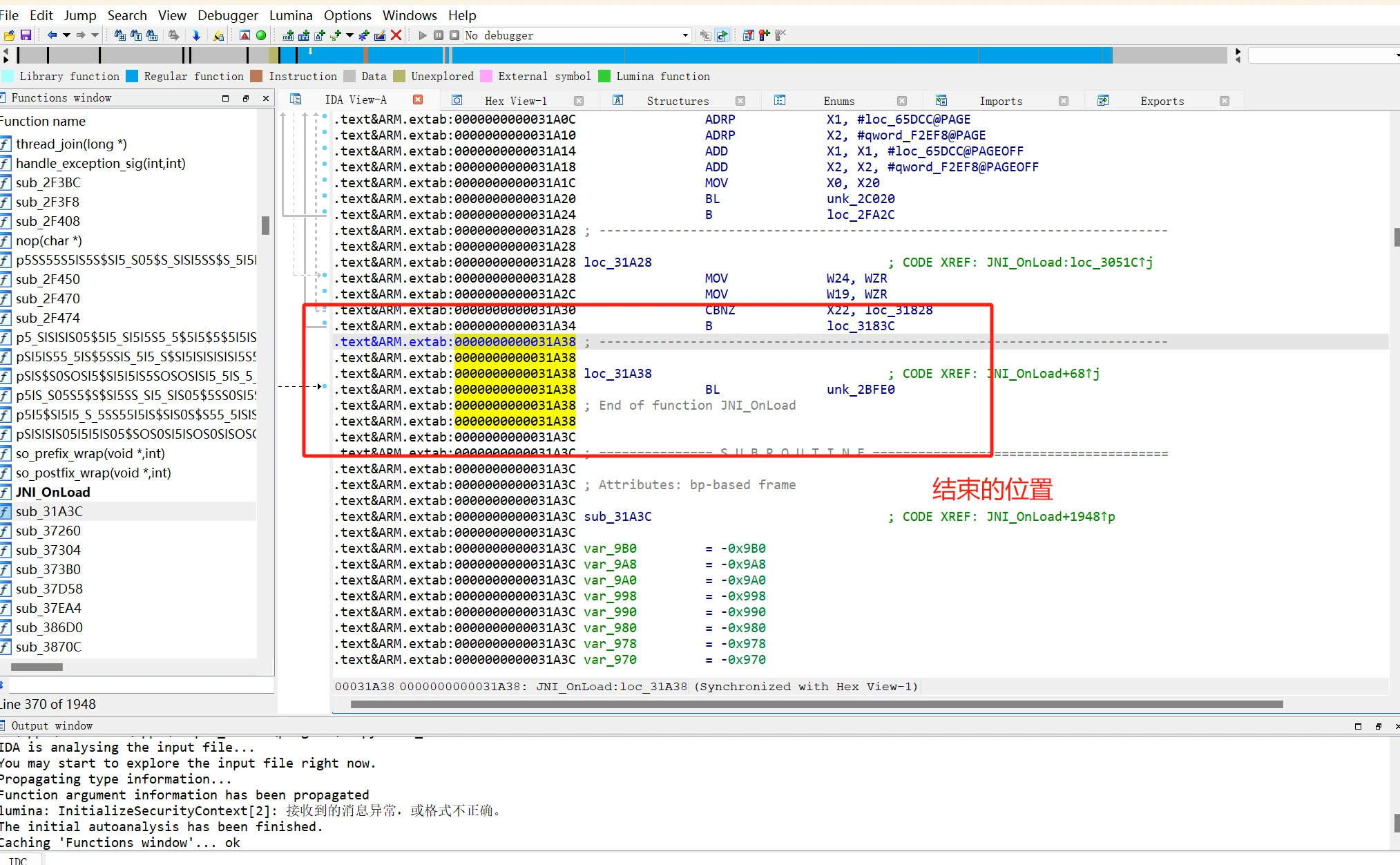Select sub_31A3C in functions list
Viewport: 1400px width, 865px height.
48,511
